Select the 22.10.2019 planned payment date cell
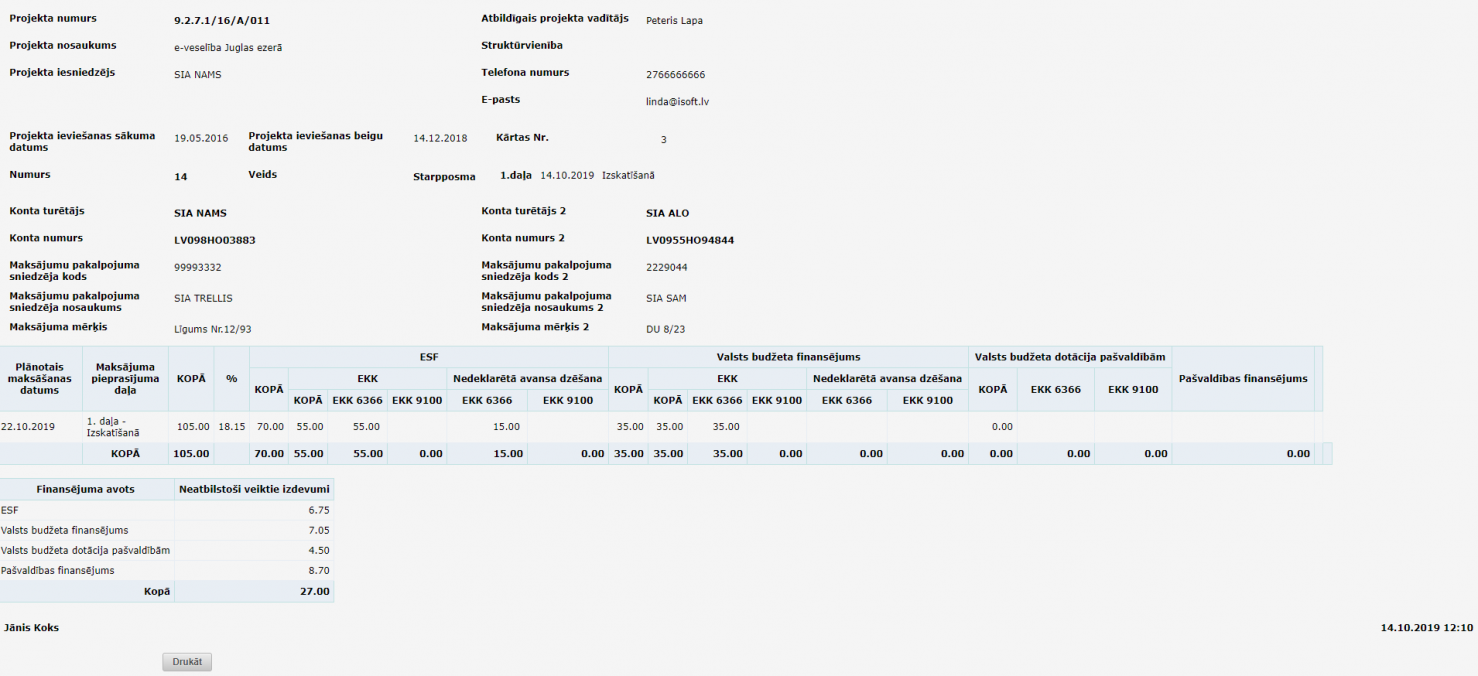 (29, 427)
